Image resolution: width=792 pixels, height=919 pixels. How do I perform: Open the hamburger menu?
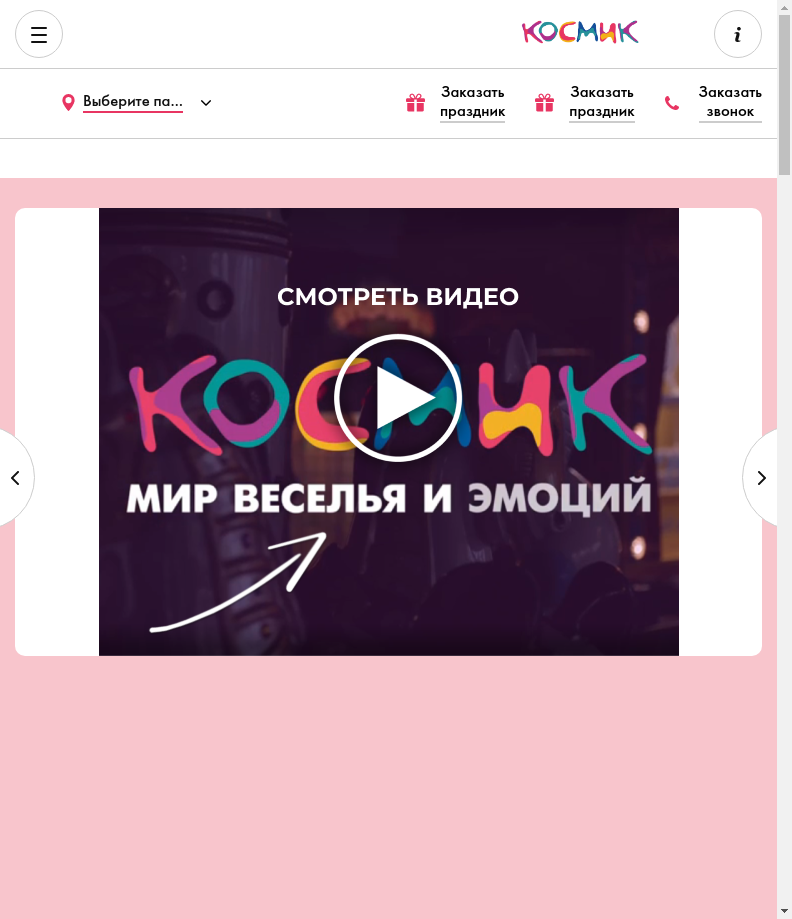point(39,34)
